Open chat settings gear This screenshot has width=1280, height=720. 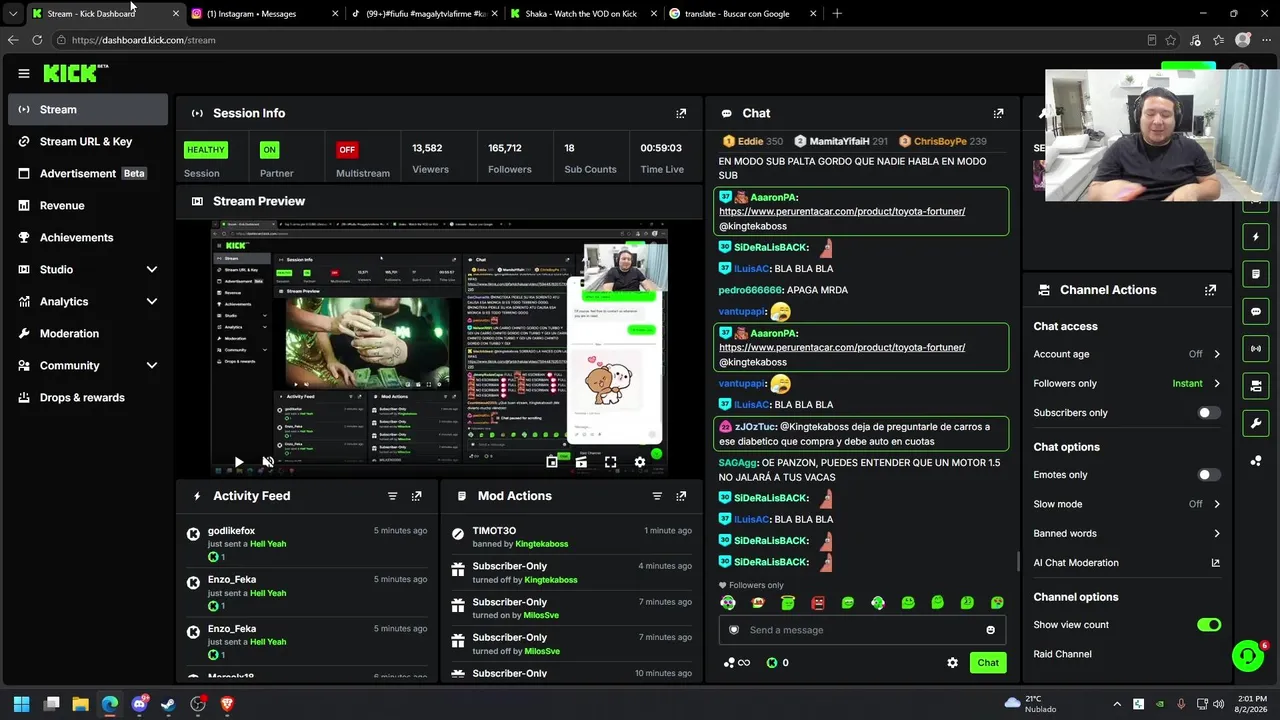click(952, 663)
